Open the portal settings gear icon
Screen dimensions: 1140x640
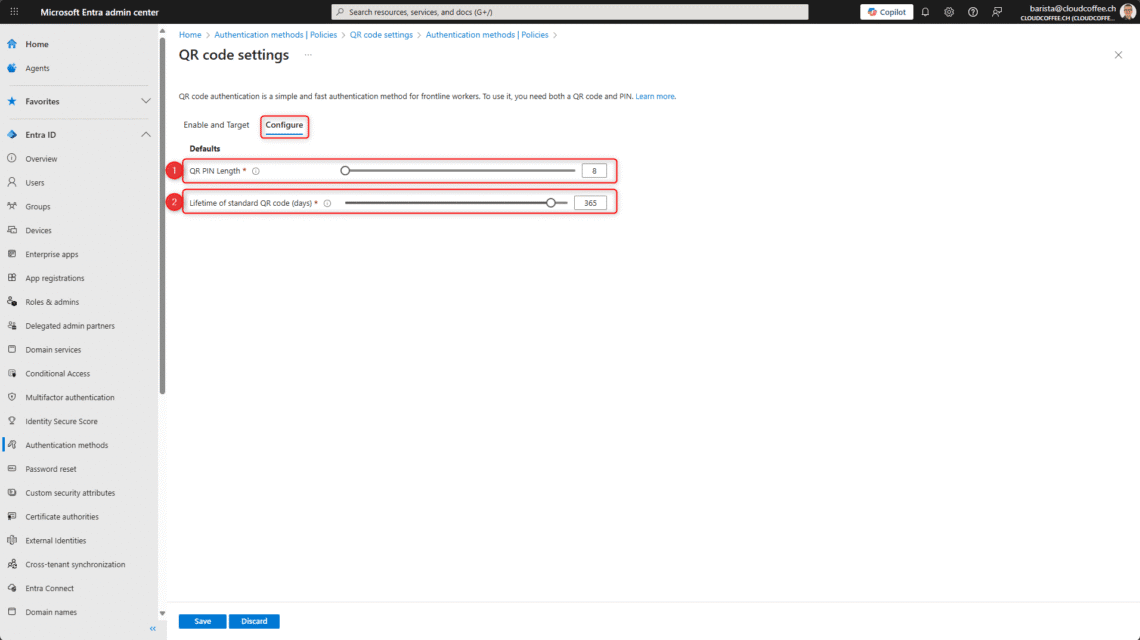pyautogui.click(x=949, y=12)
